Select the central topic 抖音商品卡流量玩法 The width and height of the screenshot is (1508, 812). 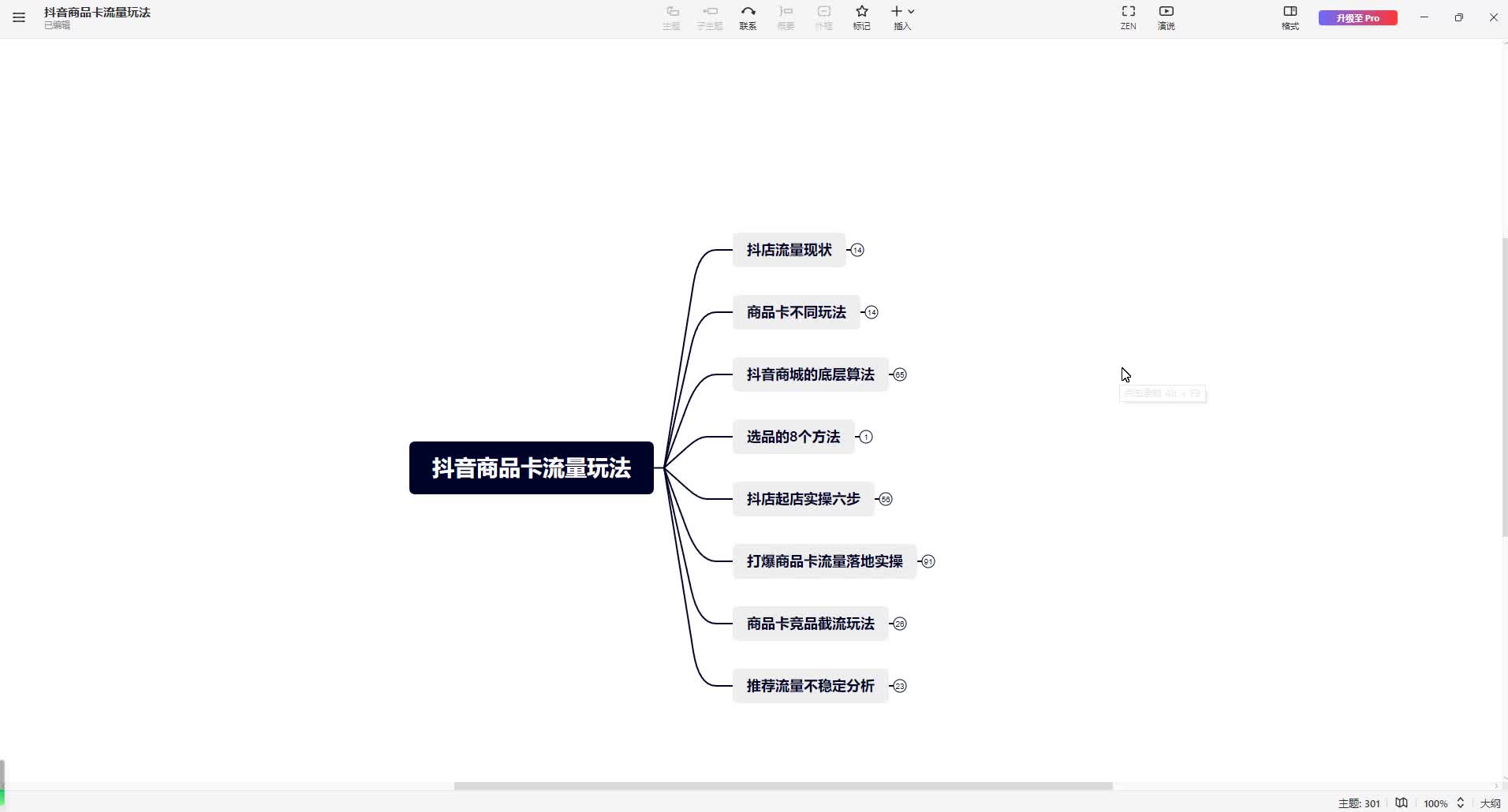pyautogui.click(x=532, y=468)
